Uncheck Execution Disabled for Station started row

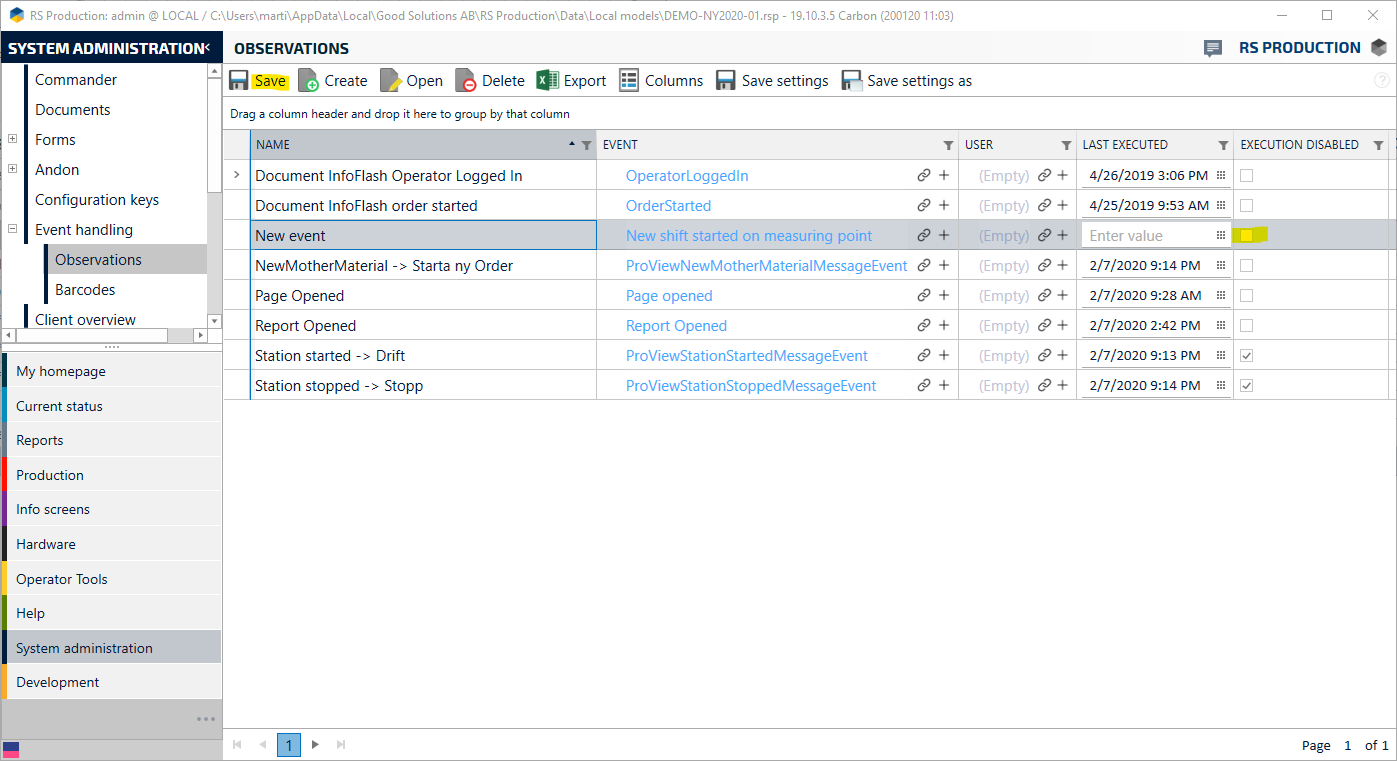click(1247, 356)
